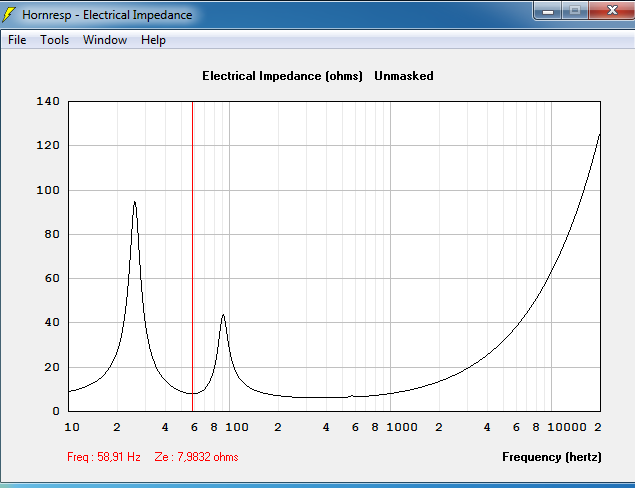Click the red frequency marker line
Screen dimensions: 635x488
tap(192, 256)
